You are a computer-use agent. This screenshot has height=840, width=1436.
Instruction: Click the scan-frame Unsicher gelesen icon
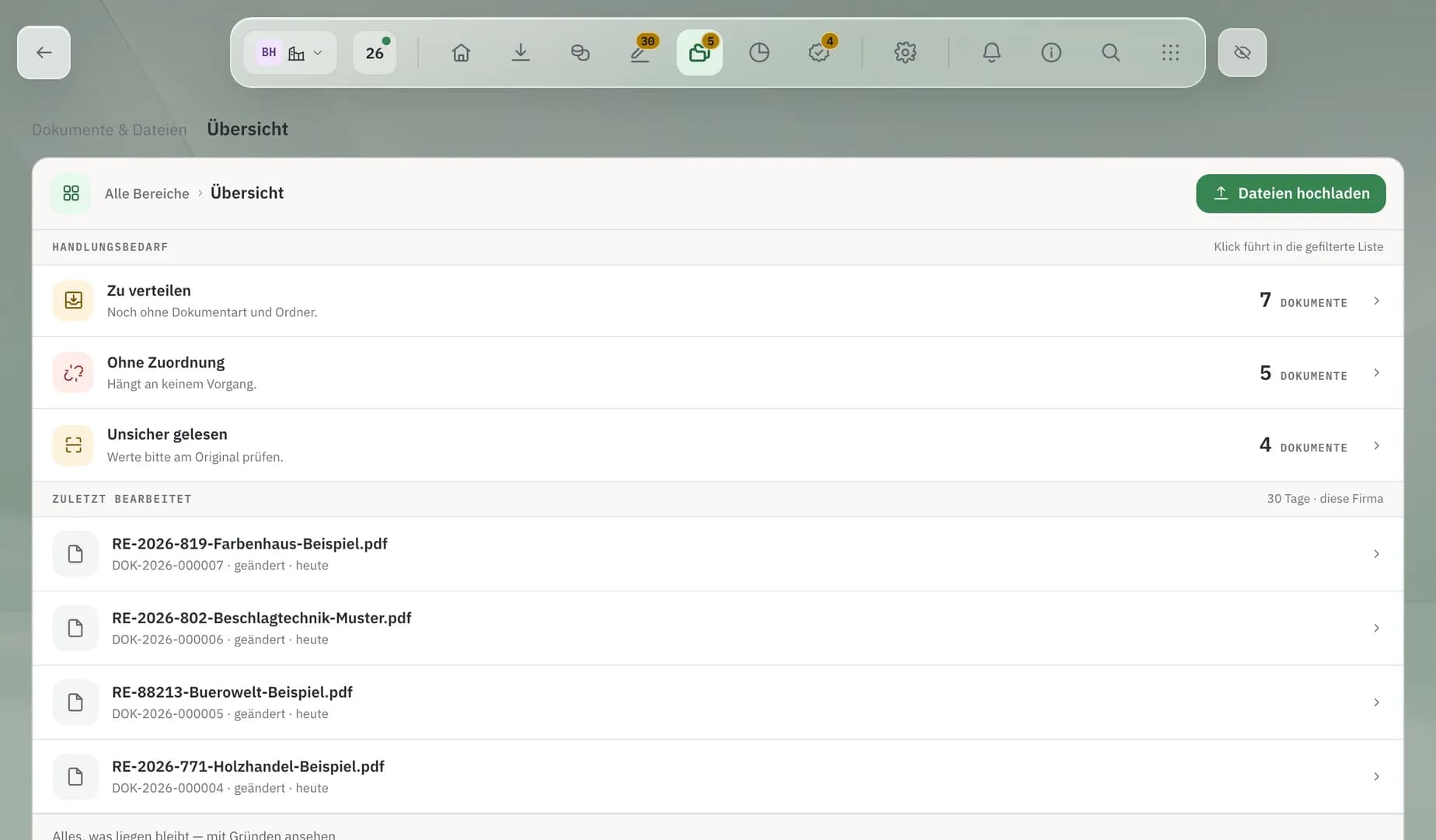(x=73, y=445)
